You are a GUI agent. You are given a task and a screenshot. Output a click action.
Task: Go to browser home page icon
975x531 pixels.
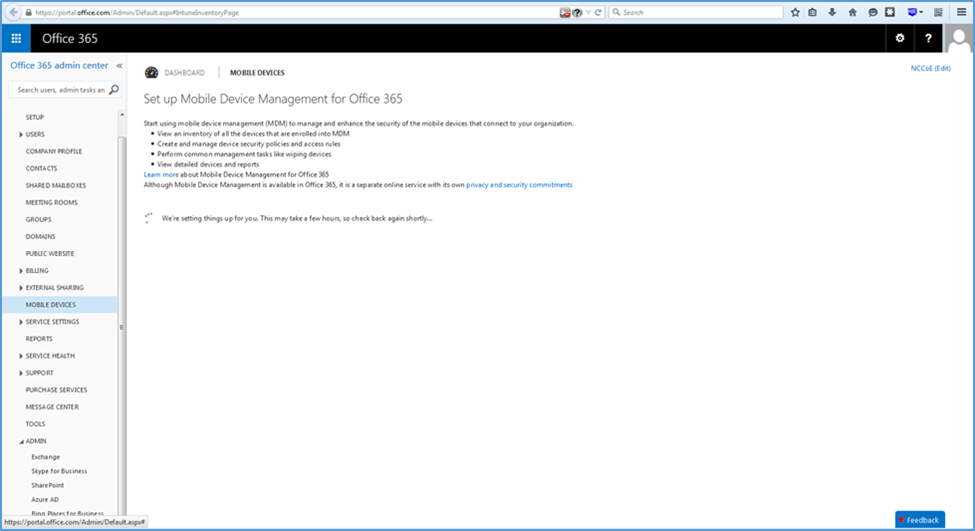[x=853, y=12]
